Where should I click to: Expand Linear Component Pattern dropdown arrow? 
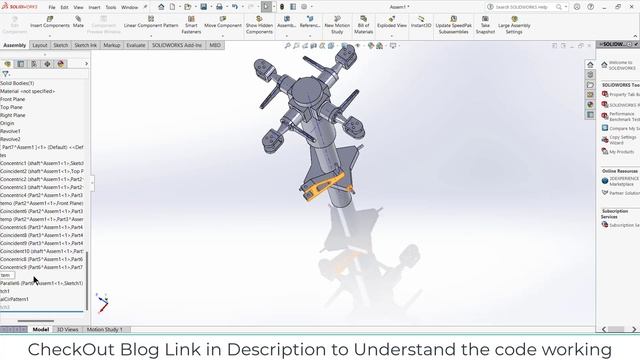click(151, 36)
